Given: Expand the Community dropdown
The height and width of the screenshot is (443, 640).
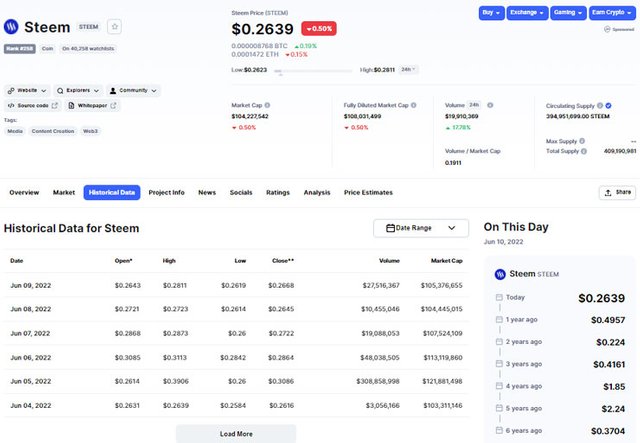Looking at the screenshot, I should tap(133, 90).
